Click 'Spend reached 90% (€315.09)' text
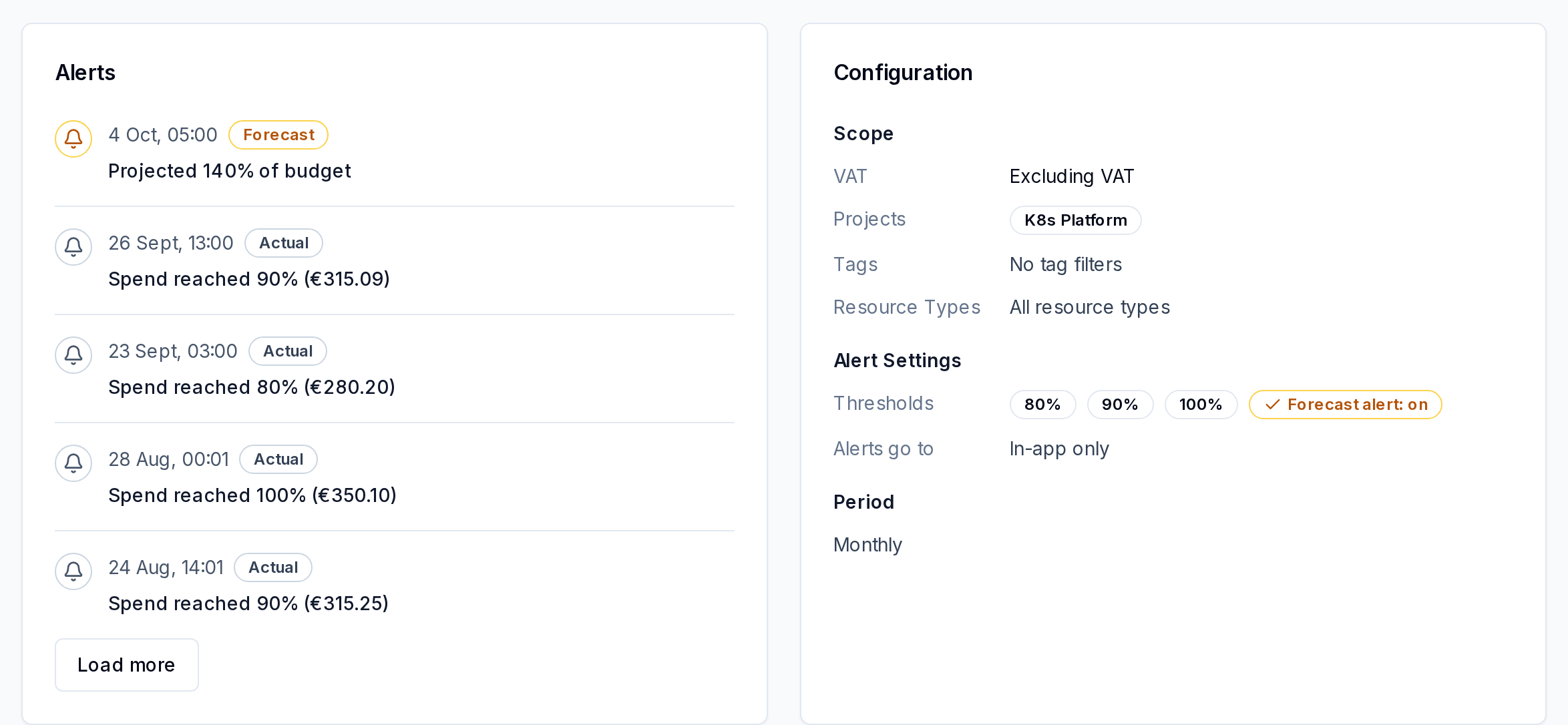 pyautogui.click(x=249, y=279)
